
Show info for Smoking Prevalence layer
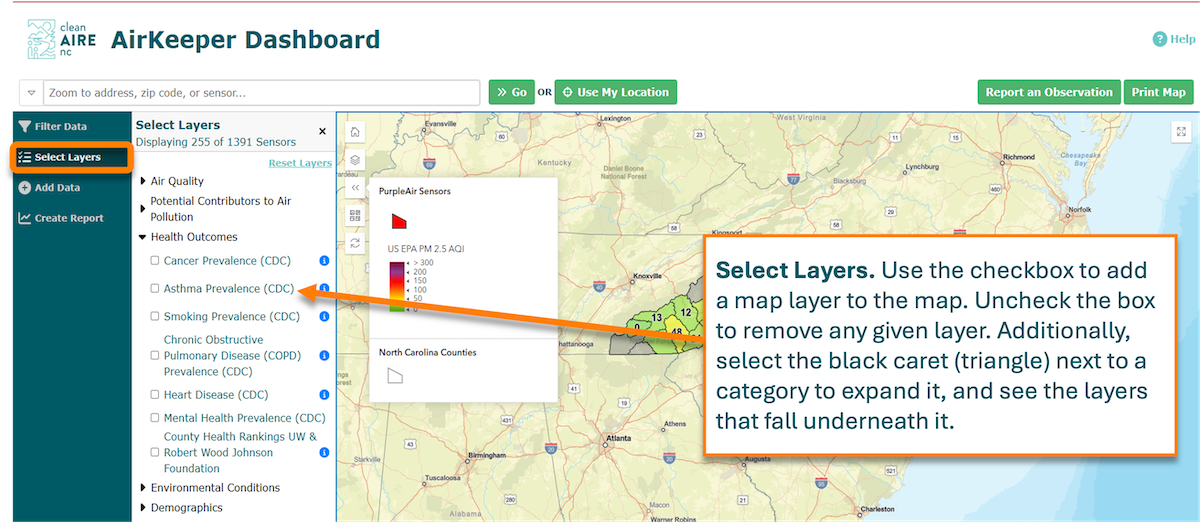point(324,316)
